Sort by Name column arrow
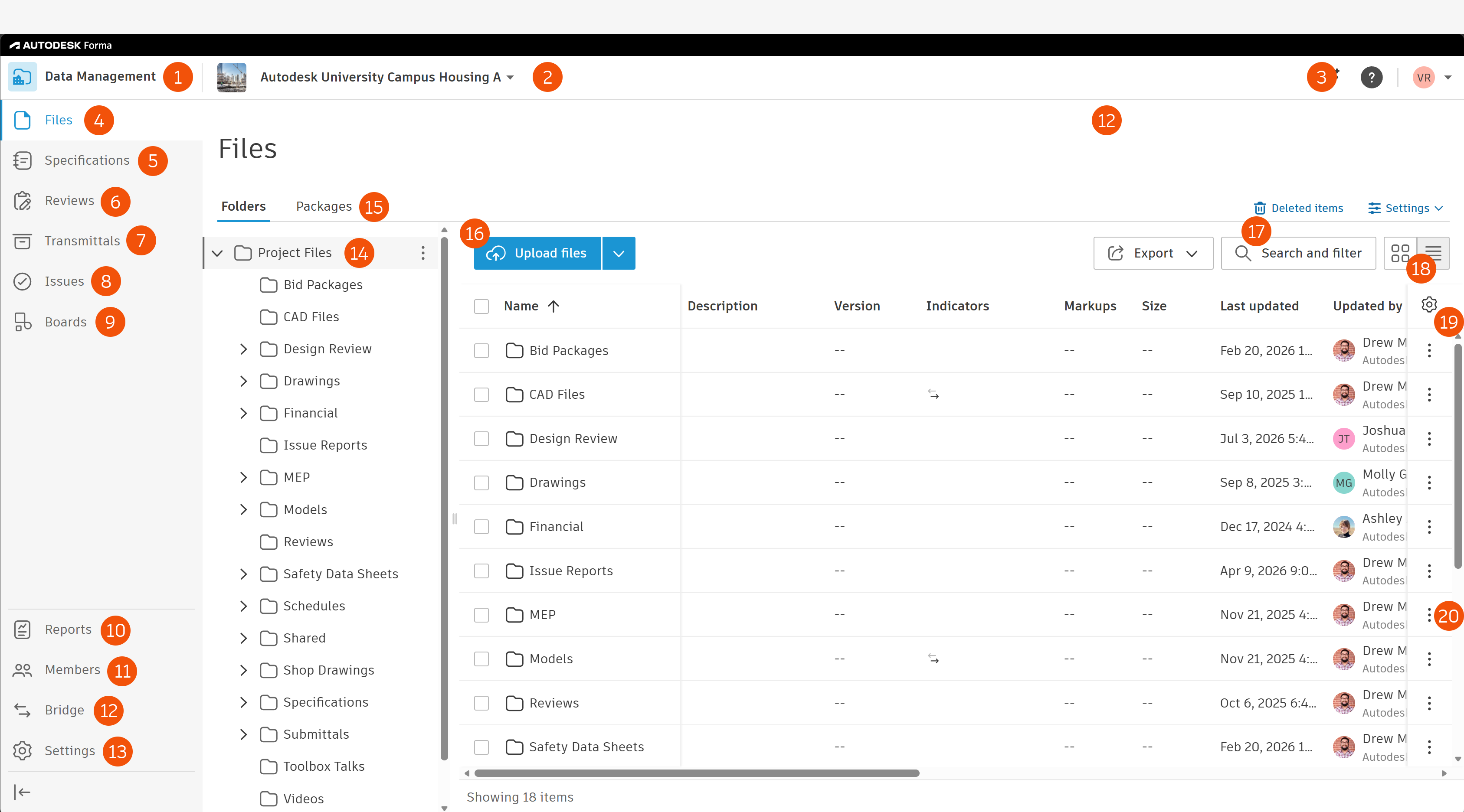 click(x=554, y=307)
